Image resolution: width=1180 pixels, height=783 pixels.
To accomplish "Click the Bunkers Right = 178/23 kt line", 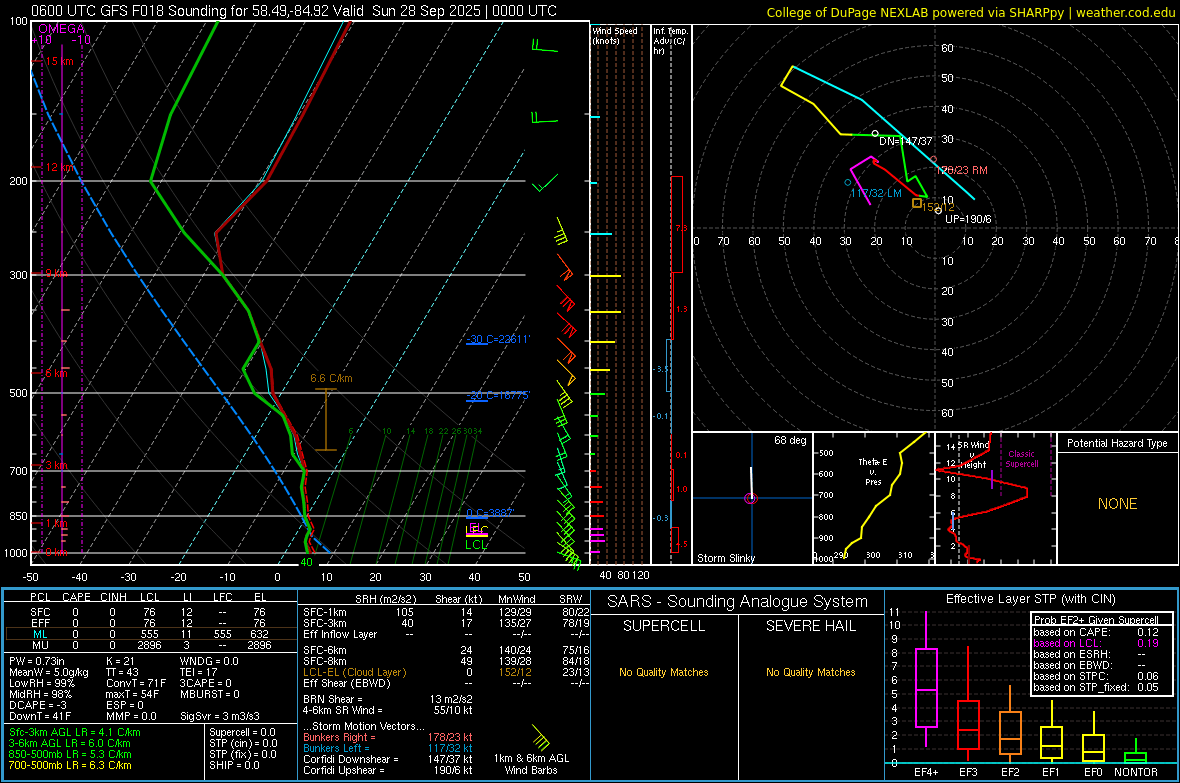I will 388,737.
